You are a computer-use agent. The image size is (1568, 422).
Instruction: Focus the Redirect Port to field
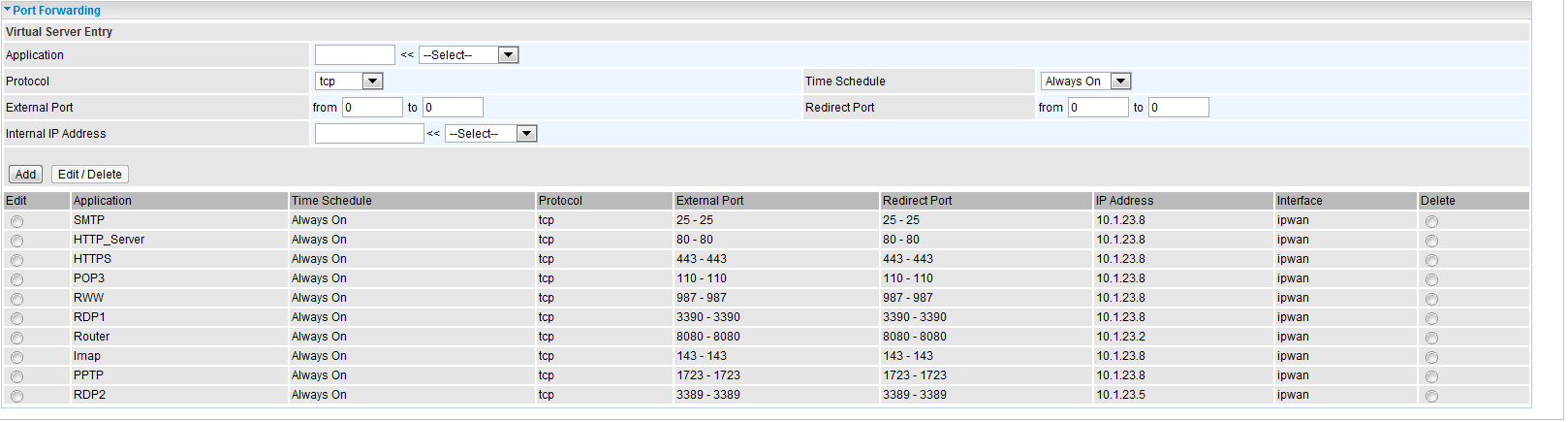click(x=1178, y=108)
